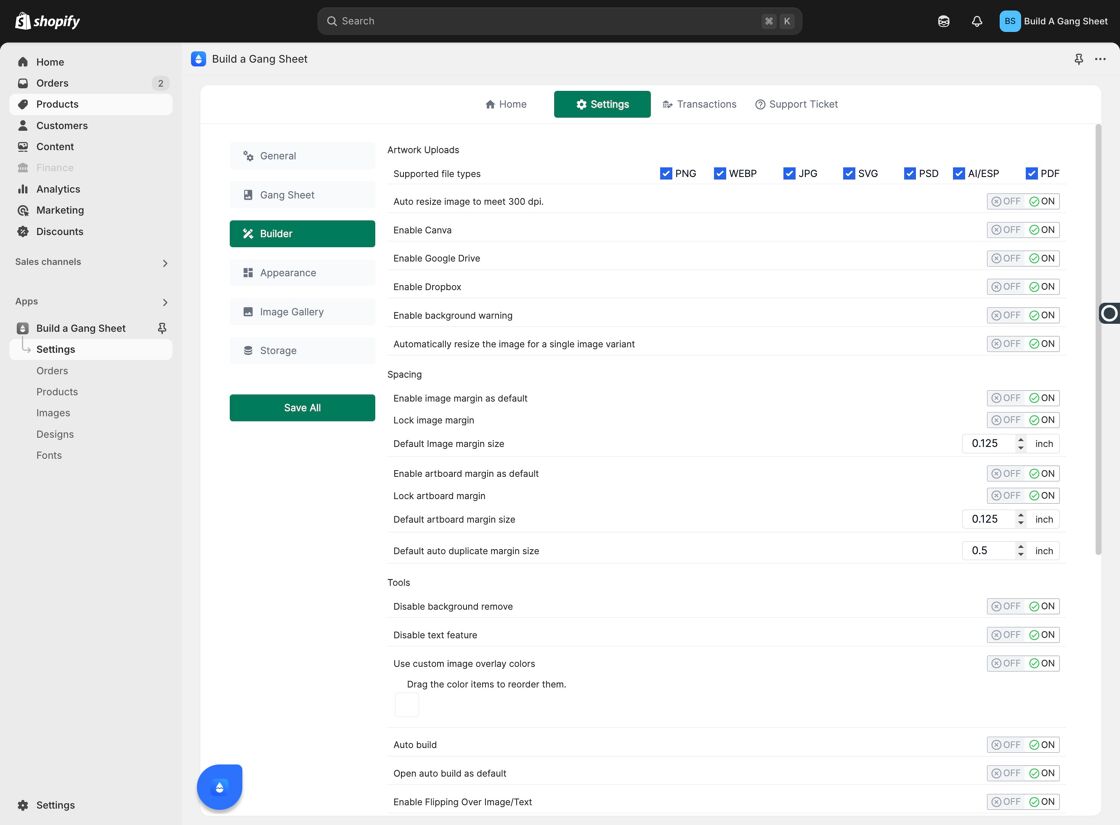Click the Default Image margin size input
The image size is (1120, 825).
(989, 444)
